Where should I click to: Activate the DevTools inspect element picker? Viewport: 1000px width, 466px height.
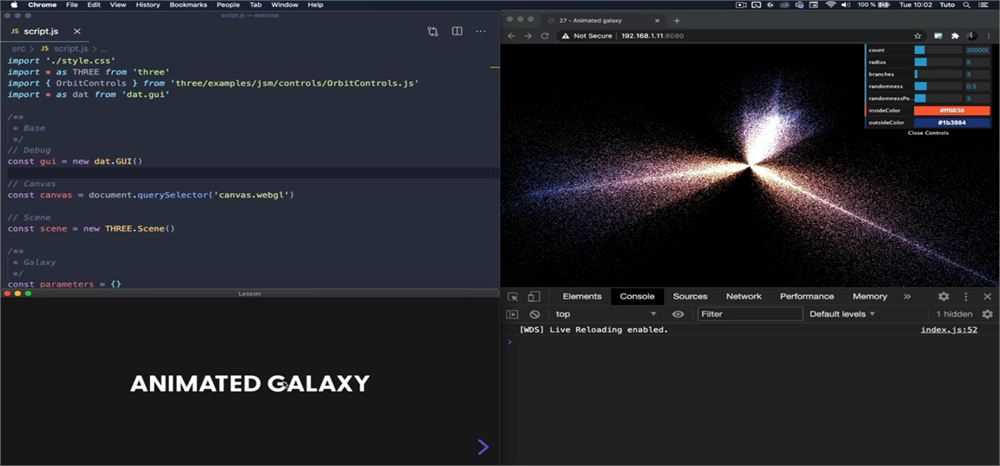(513, 296)
